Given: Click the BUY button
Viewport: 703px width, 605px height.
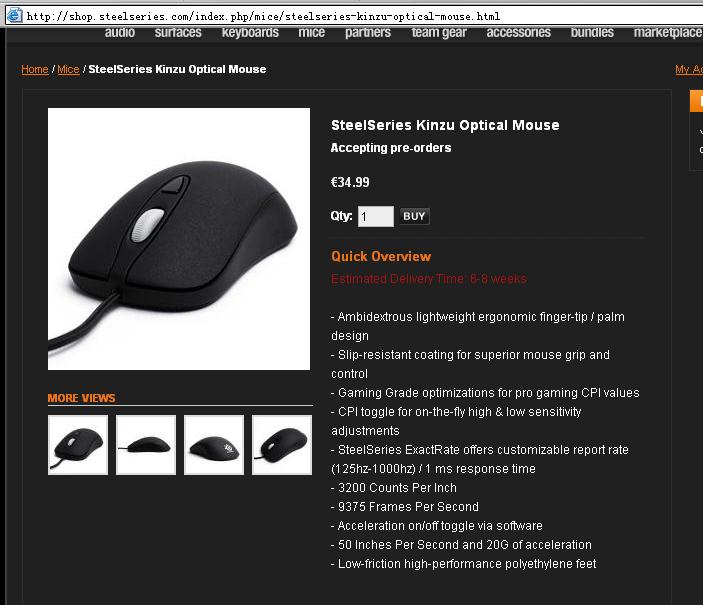Looking at the screenshot, I should [414, 216].
